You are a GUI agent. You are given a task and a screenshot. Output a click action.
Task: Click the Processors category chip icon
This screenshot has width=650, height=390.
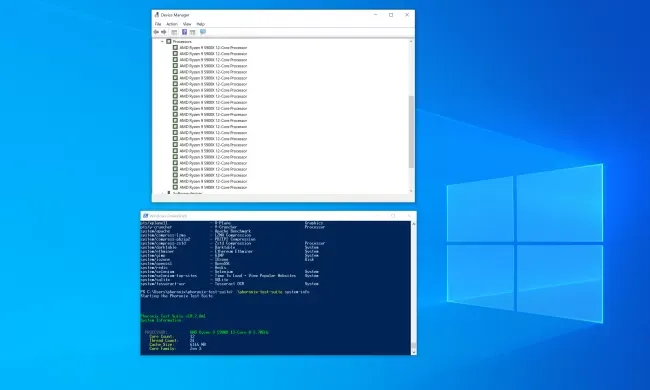pyautogui.click(x=169, y=41)
